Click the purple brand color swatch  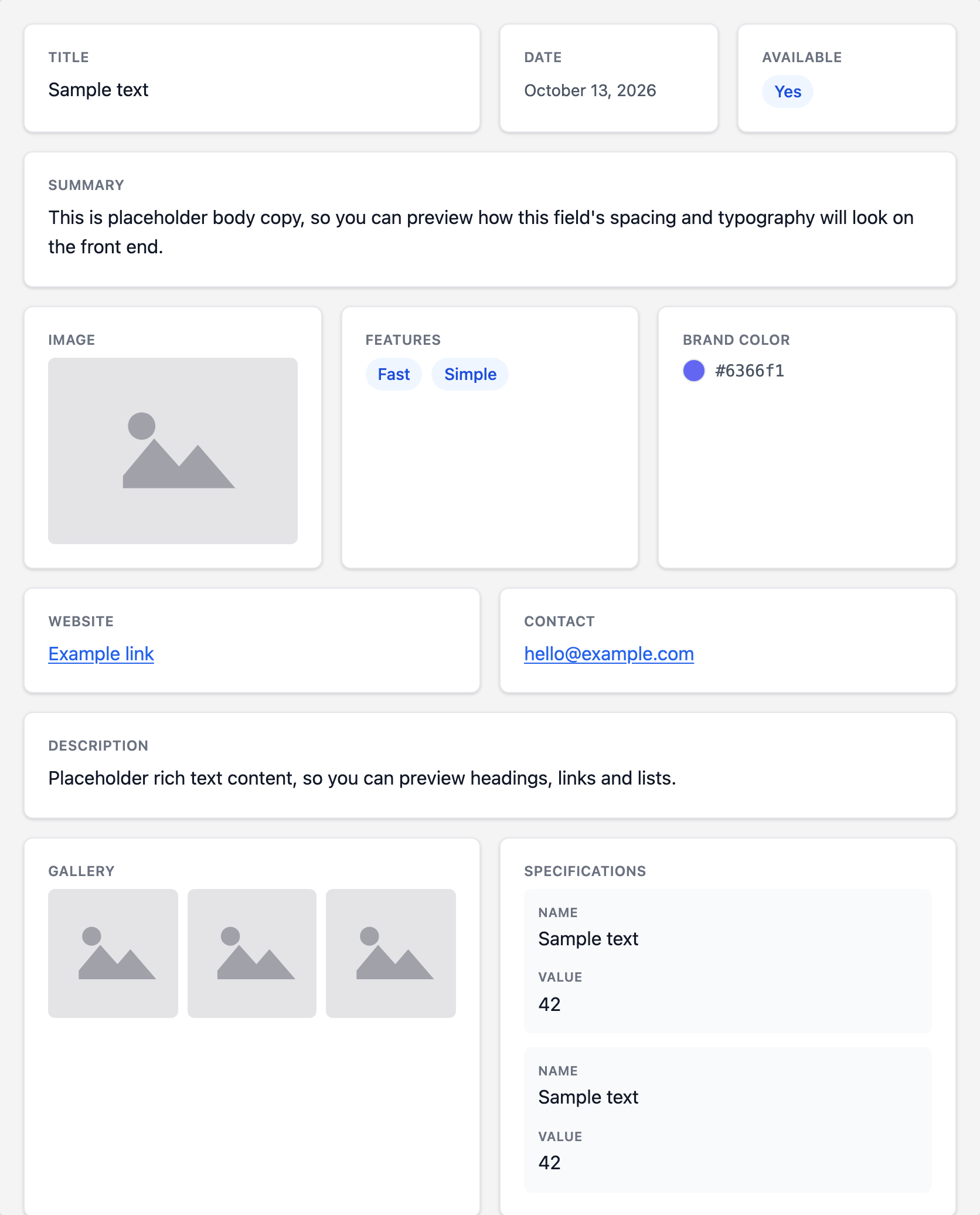click(x=694, y=371)
